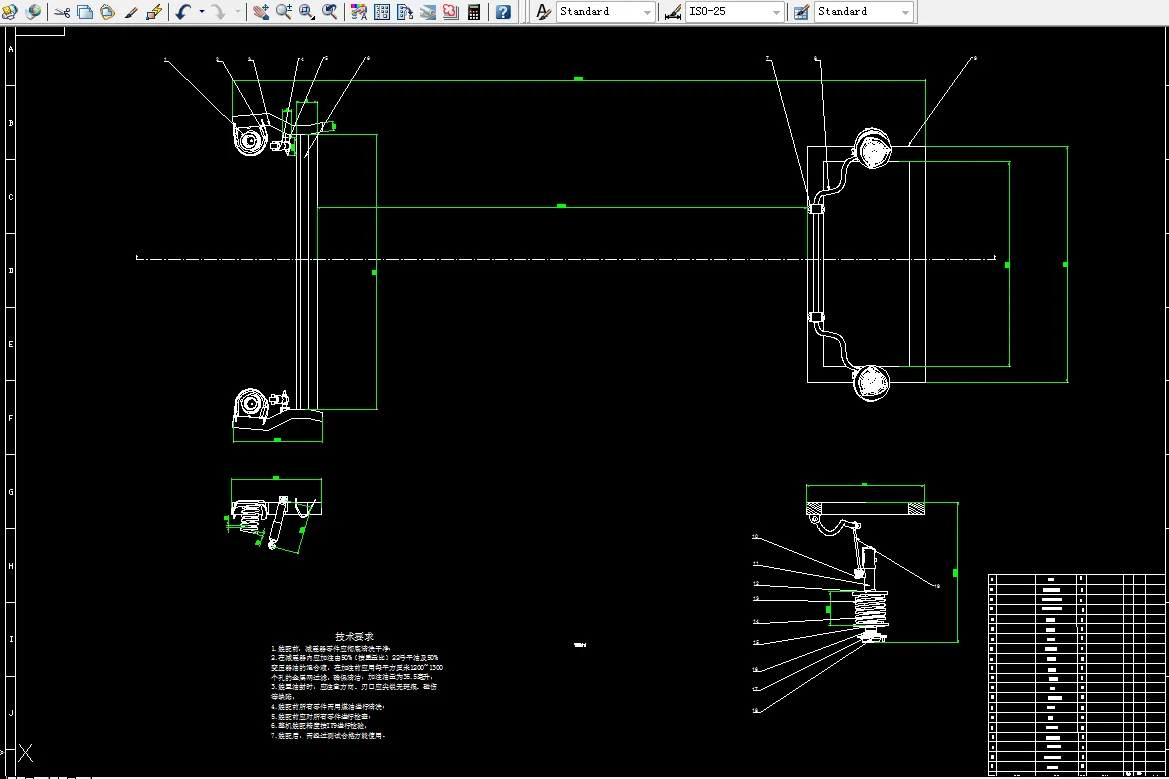Expand the ISO-25 dimension style dropdown
The image size is (1169, 779).
tap(775, 12)
